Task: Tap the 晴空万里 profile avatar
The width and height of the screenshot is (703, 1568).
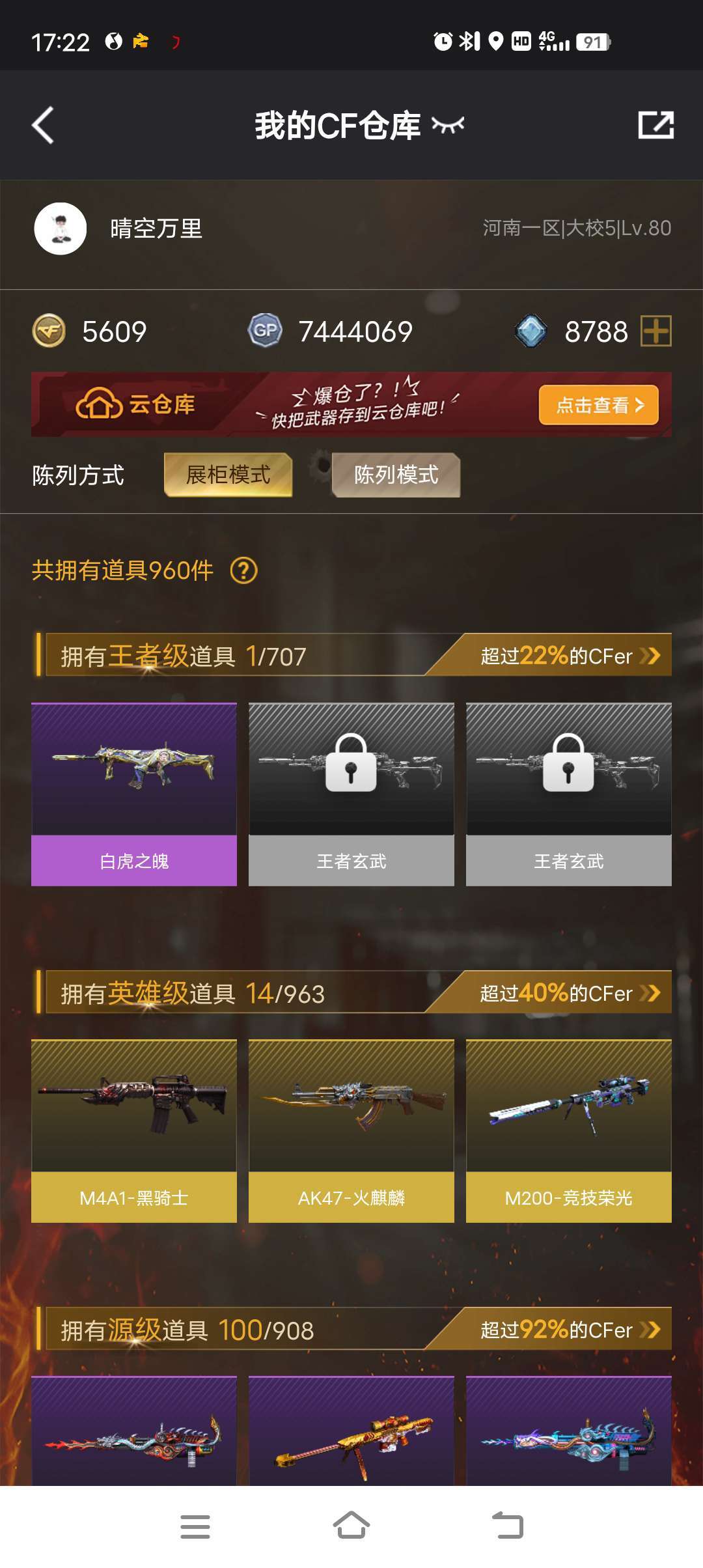Action: pos(61,229)
